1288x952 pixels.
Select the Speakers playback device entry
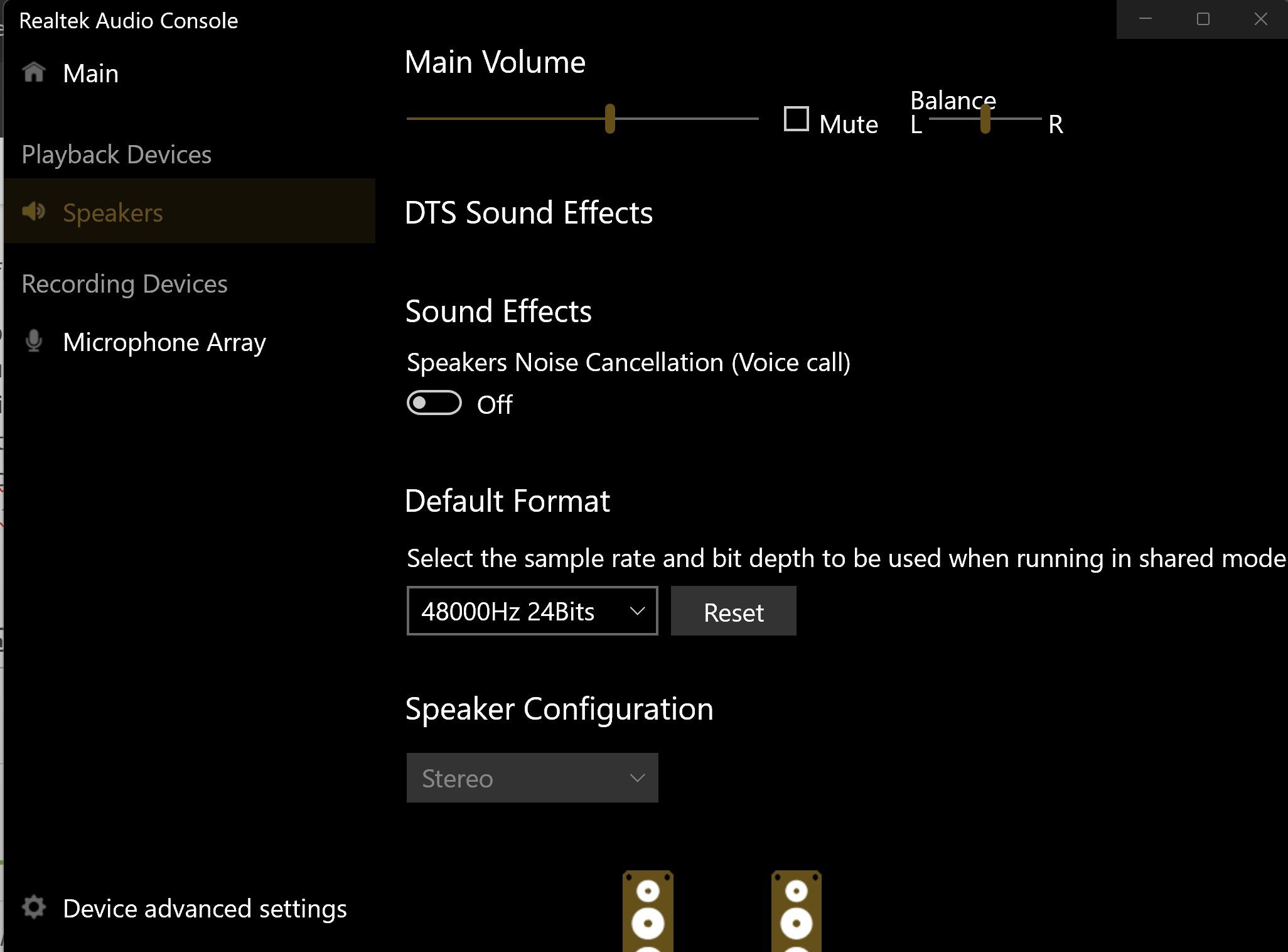(113, 213)
